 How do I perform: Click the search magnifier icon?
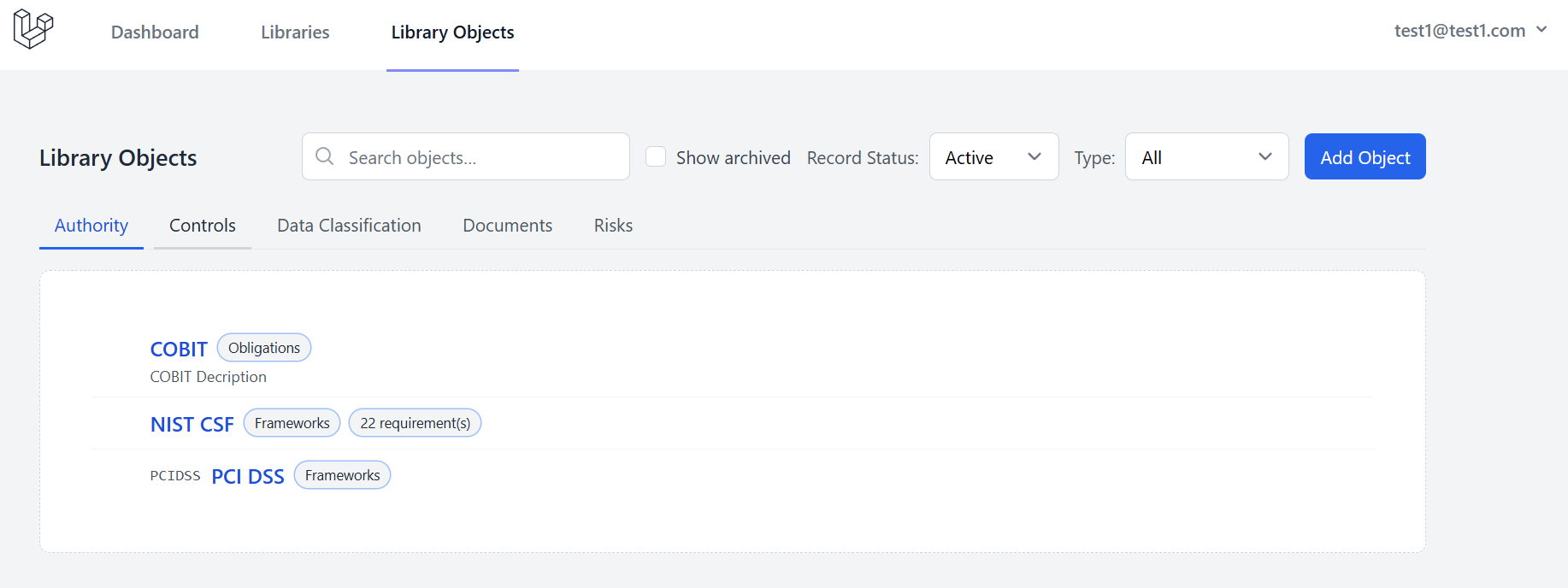point(325,156)
